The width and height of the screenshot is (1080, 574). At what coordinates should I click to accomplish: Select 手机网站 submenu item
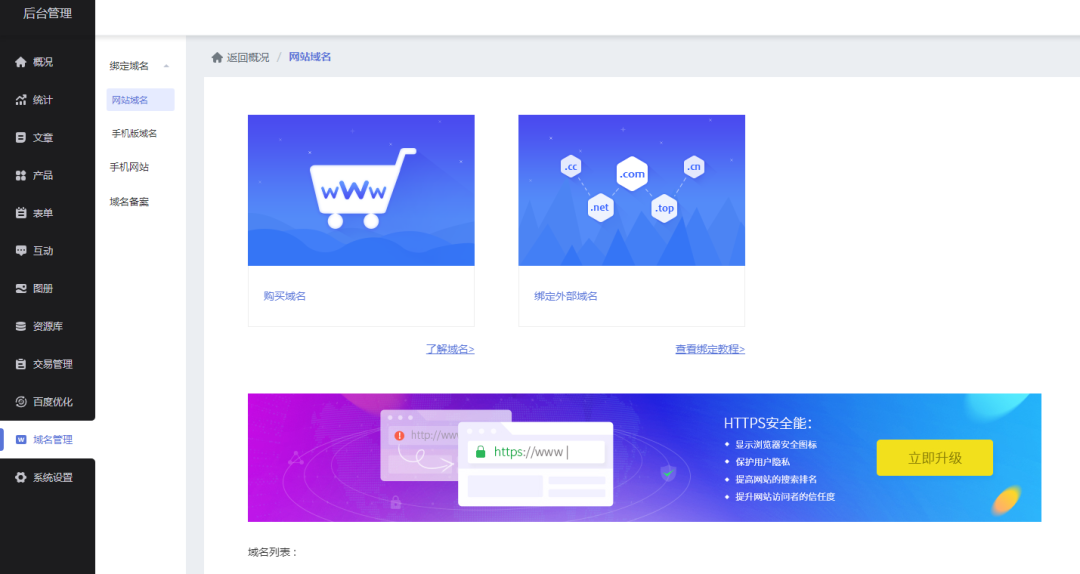click(x=129, y=167)
